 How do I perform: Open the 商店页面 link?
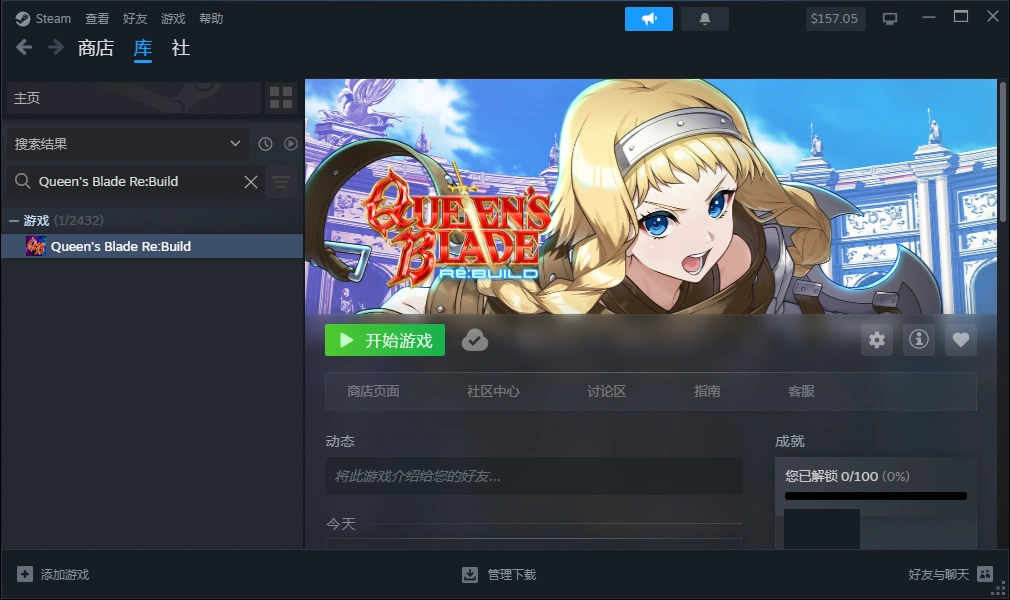(373, 391)
